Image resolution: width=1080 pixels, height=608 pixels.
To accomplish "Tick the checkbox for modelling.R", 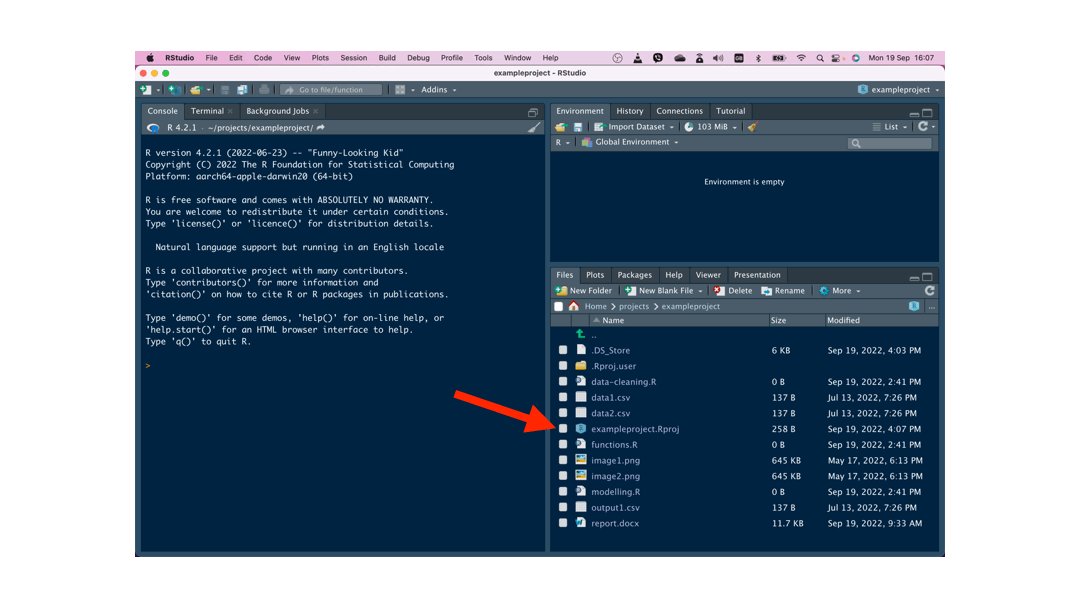I will click(563, 492).
